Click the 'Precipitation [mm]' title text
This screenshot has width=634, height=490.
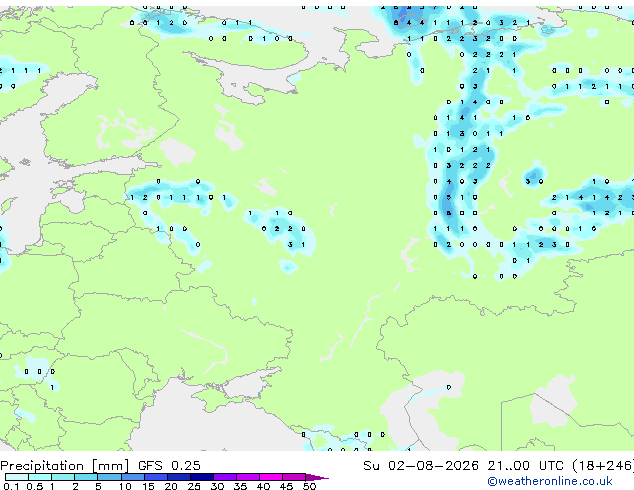pyautogui.click(x=65, y=466)
